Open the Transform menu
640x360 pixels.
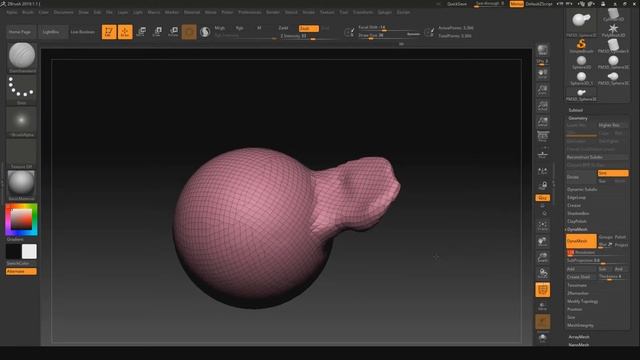(x=363, y=12)
